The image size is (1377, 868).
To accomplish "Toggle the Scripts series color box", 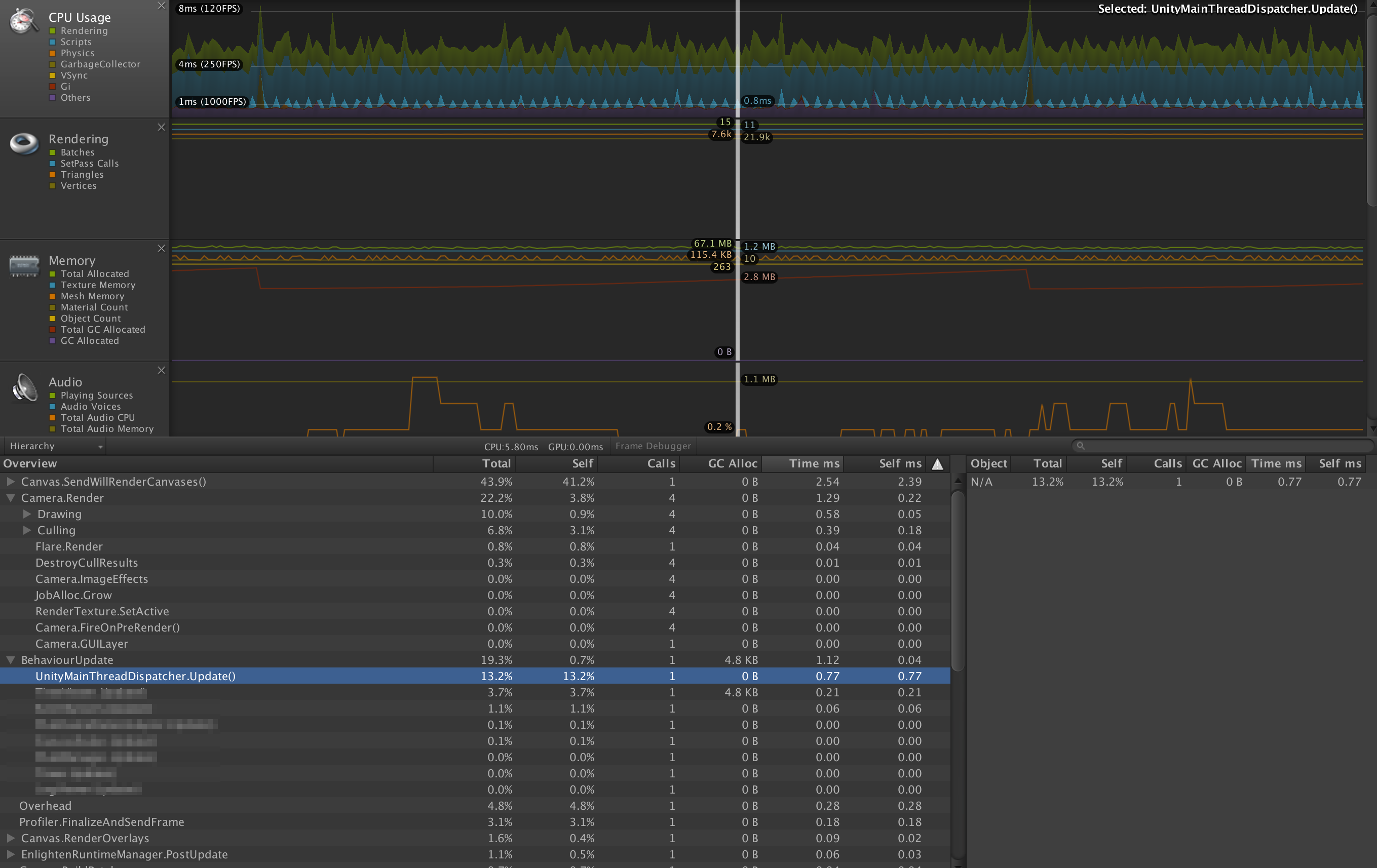I will pos(52,42).
